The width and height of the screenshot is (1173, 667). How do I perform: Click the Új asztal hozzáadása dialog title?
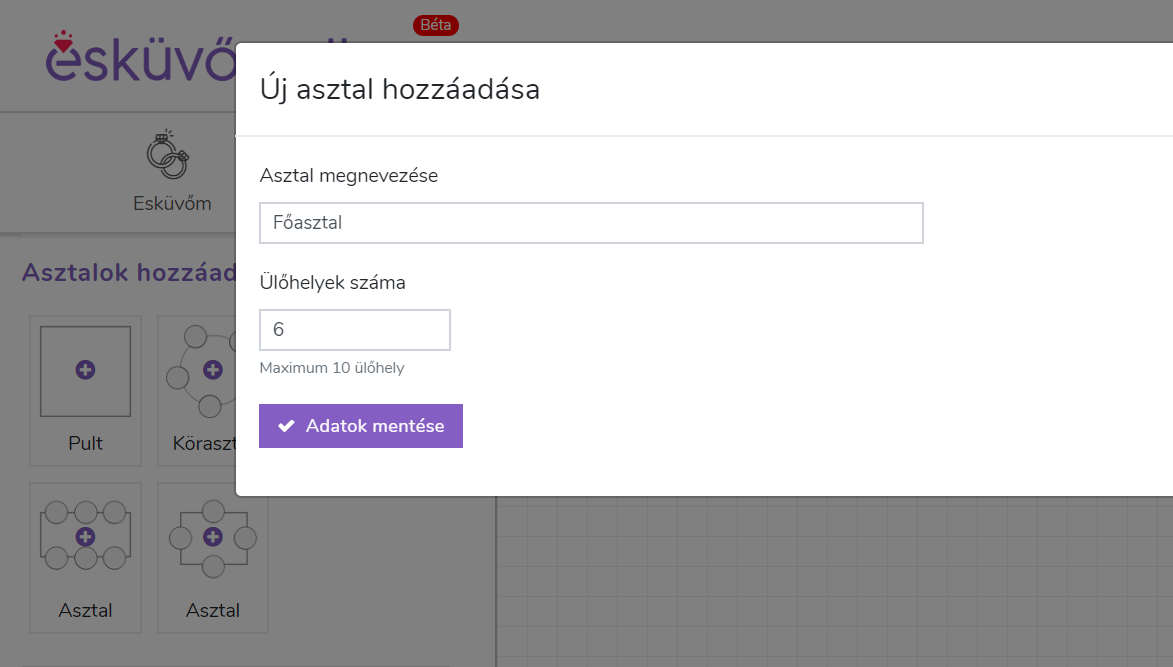(x=399, y=89)
